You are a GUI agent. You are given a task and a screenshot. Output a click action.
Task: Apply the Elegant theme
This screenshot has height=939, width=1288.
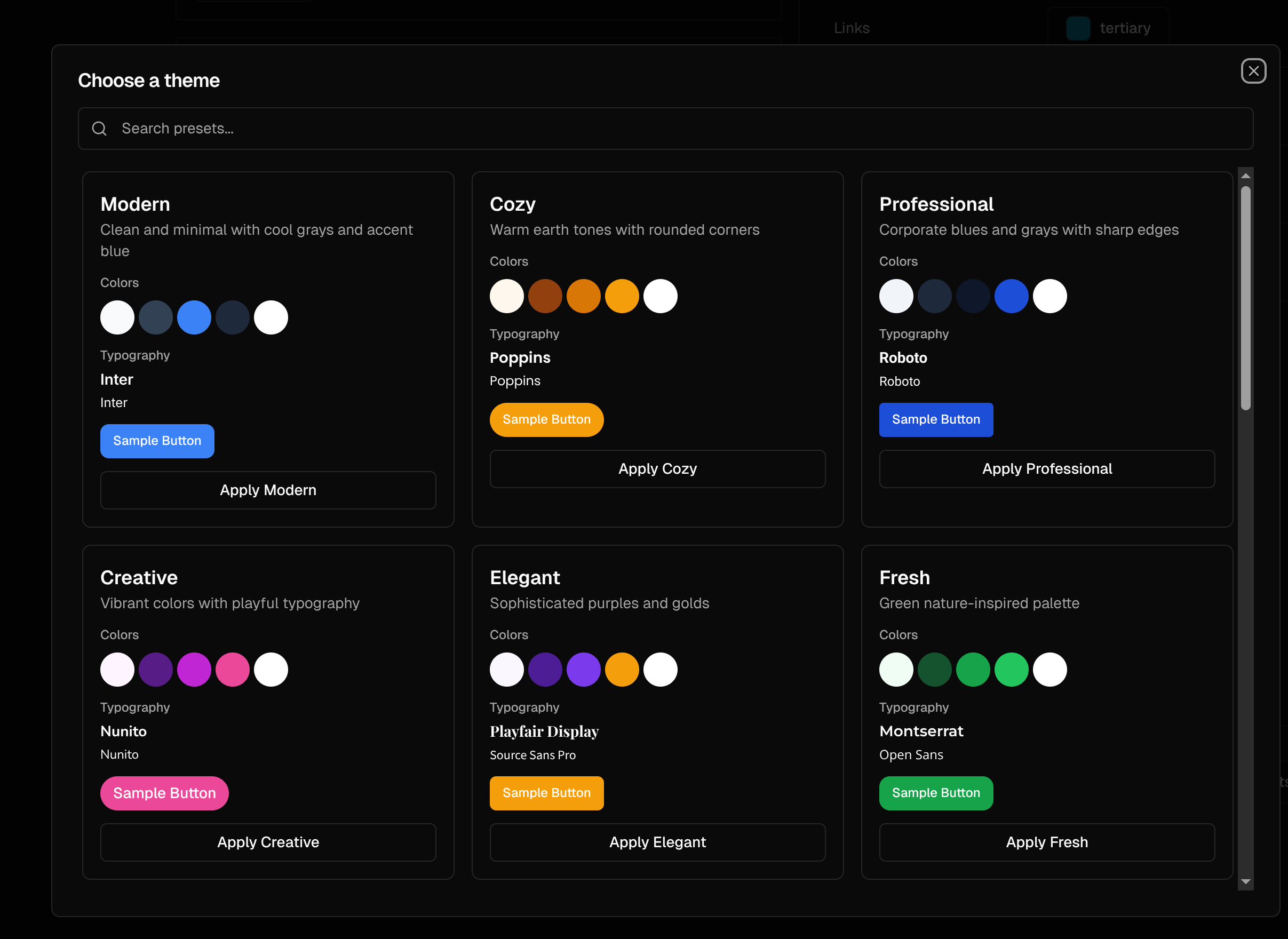coord(657,842)
